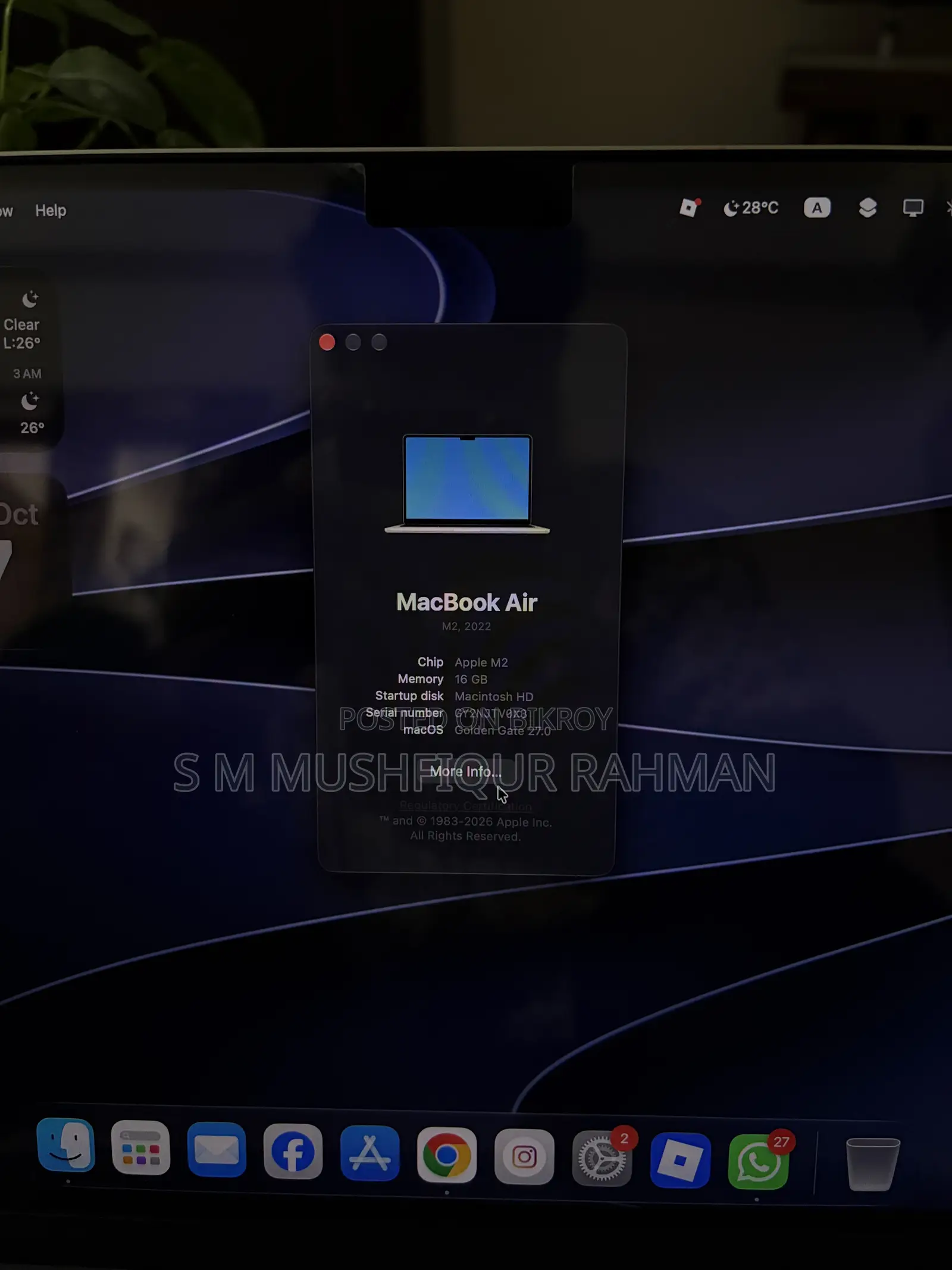Open the display mirroring menu bar icon
952x1270 pixels.
(x=913, y=208)
